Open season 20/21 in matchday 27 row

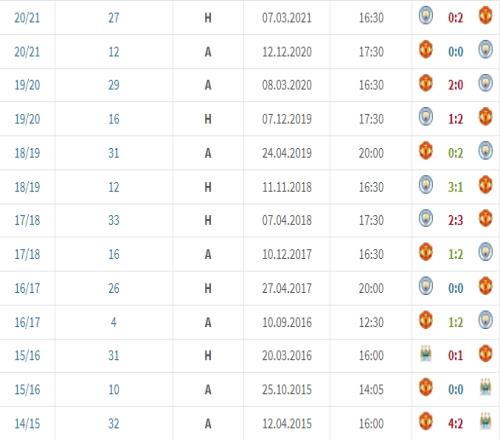(27, 18)
